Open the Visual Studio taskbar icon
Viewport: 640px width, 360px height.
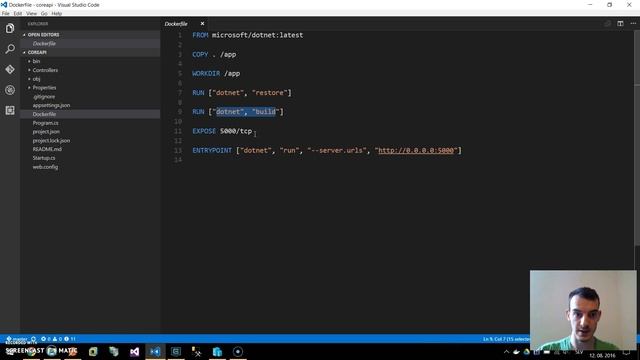(134, 351)
